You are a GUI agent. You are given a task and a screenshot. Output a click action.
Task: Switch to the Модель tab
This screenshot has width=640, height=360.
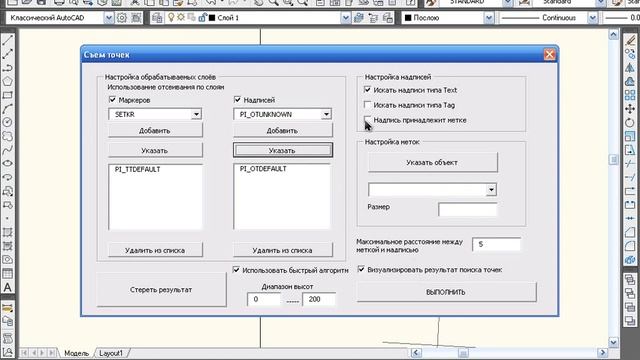[x=76, y=353]
